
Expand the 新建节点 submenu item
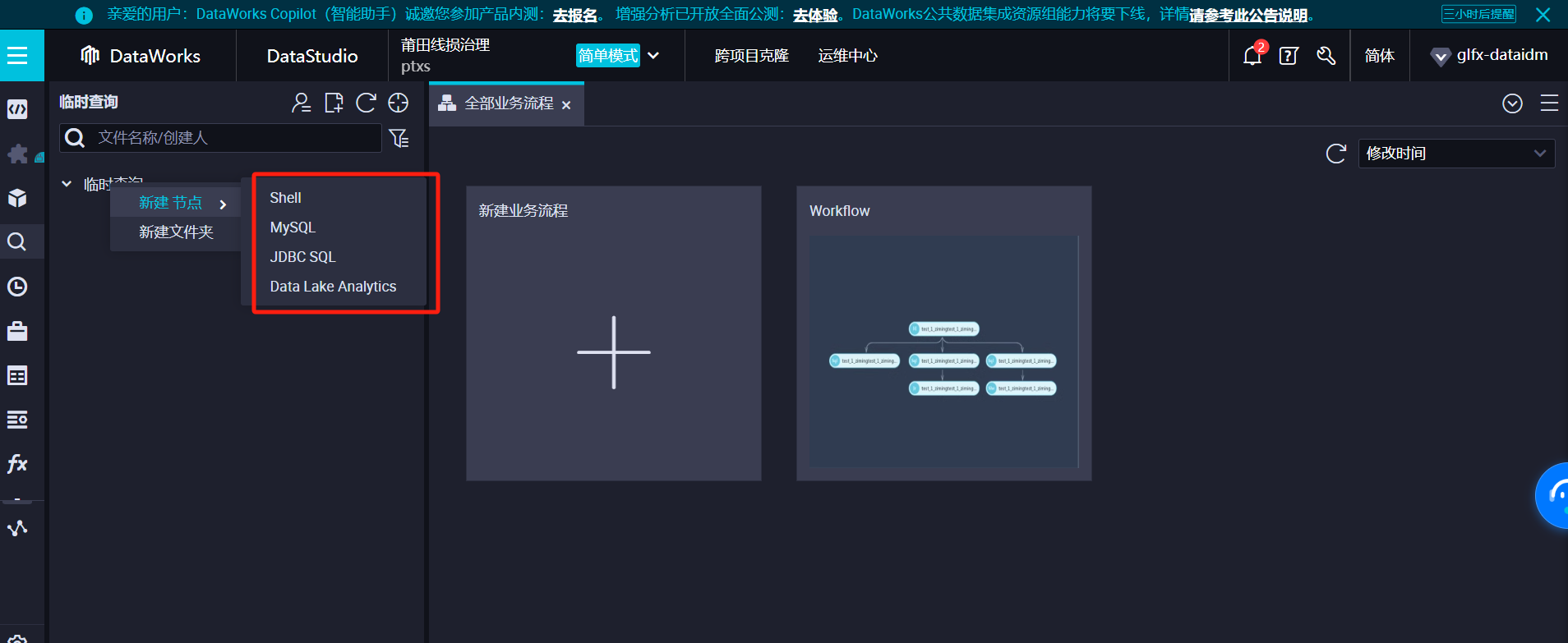pyautogui.click(x=176, y=203)
